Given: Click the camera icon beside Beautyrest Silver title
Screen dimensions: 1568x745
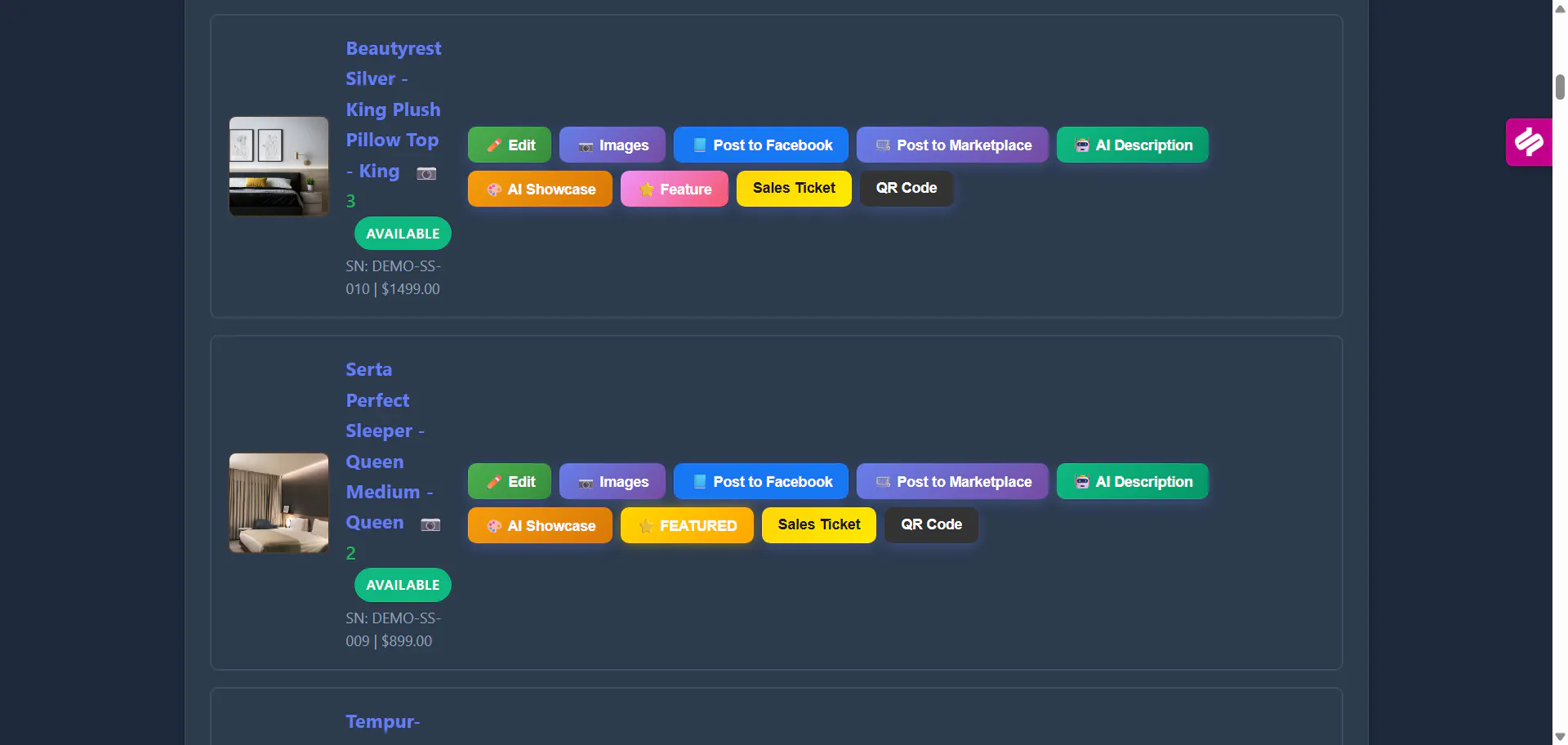Looking at the screenshot, I should tap(426, 173).
